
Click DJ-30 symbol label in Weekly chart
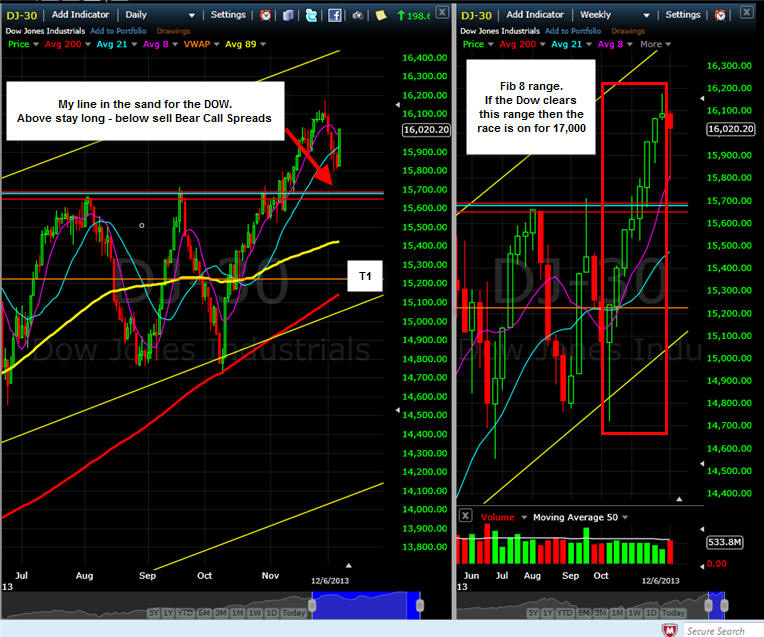click(476, 16)
